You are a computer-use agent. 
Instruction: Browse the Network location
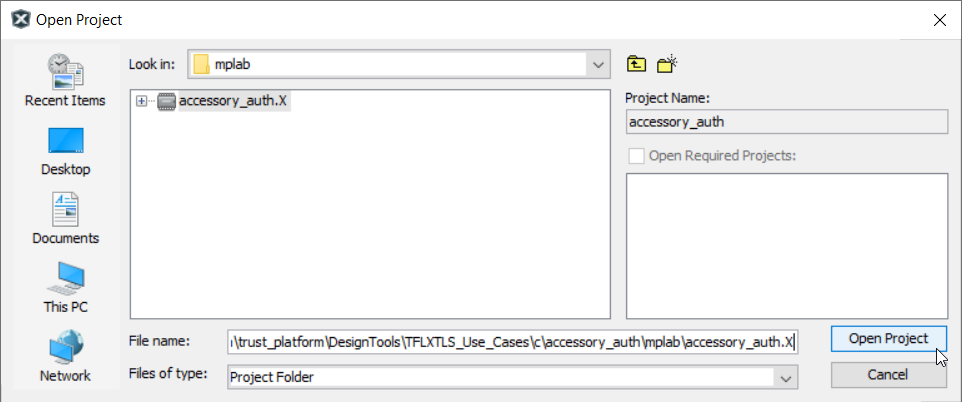(x=65, y=357)
